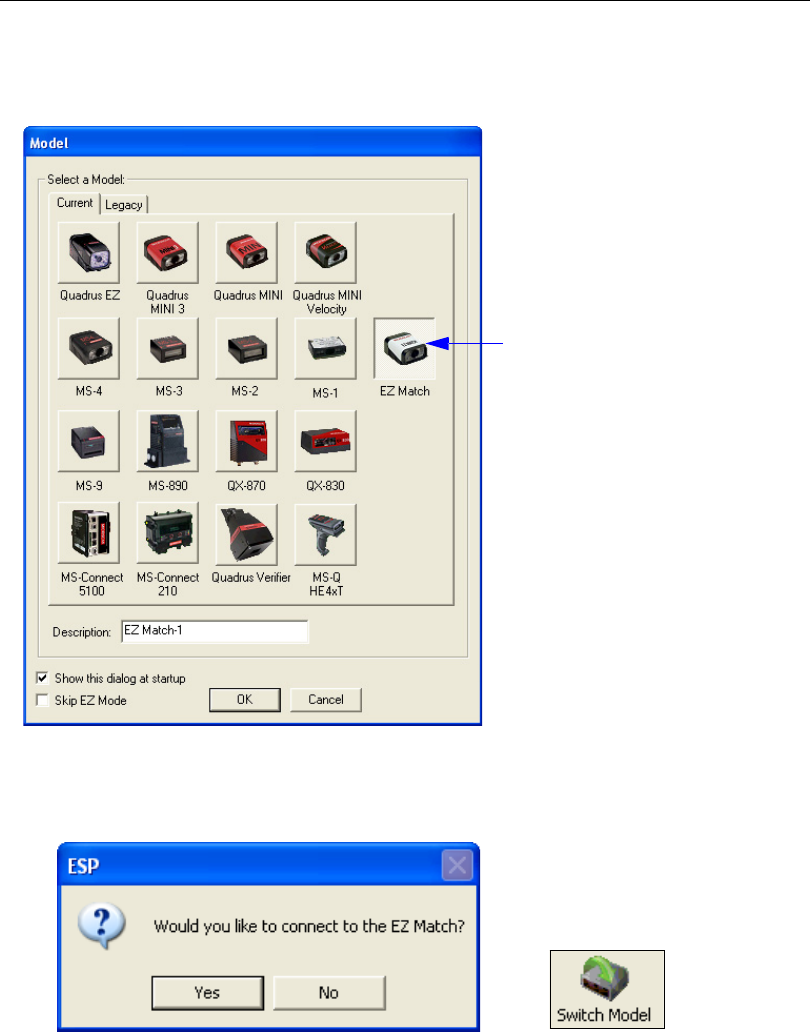810x1032 pixels.
Task: Switch to the Legacy tab
Action: 124,205
